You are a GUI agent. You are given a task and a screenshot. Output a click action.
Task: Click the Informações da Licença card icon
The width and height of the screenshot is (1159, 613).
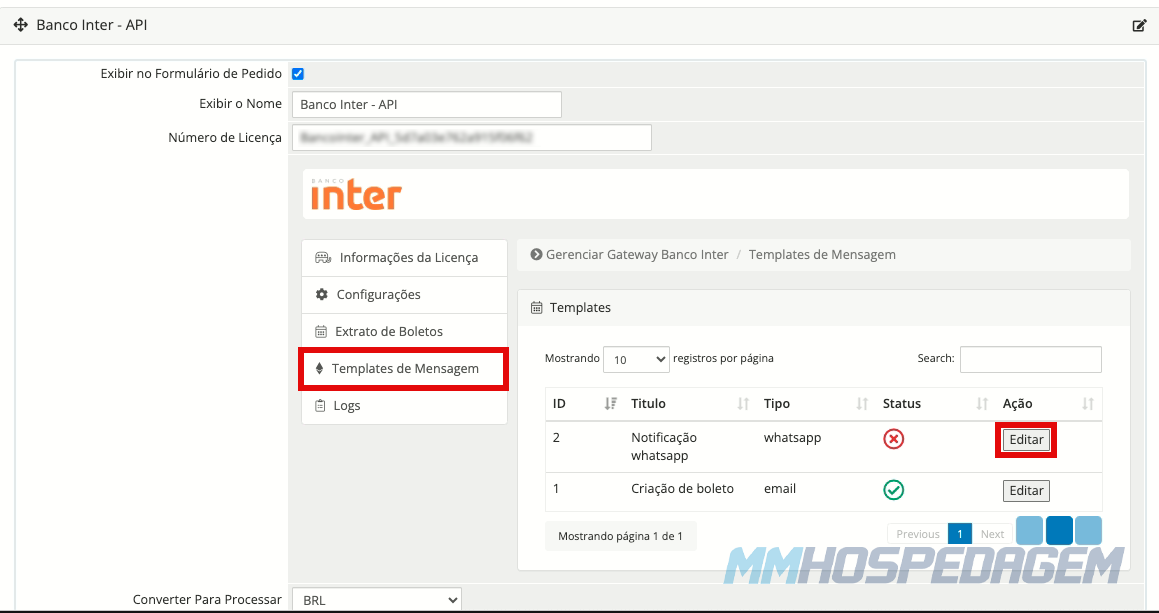pos(323,258)
